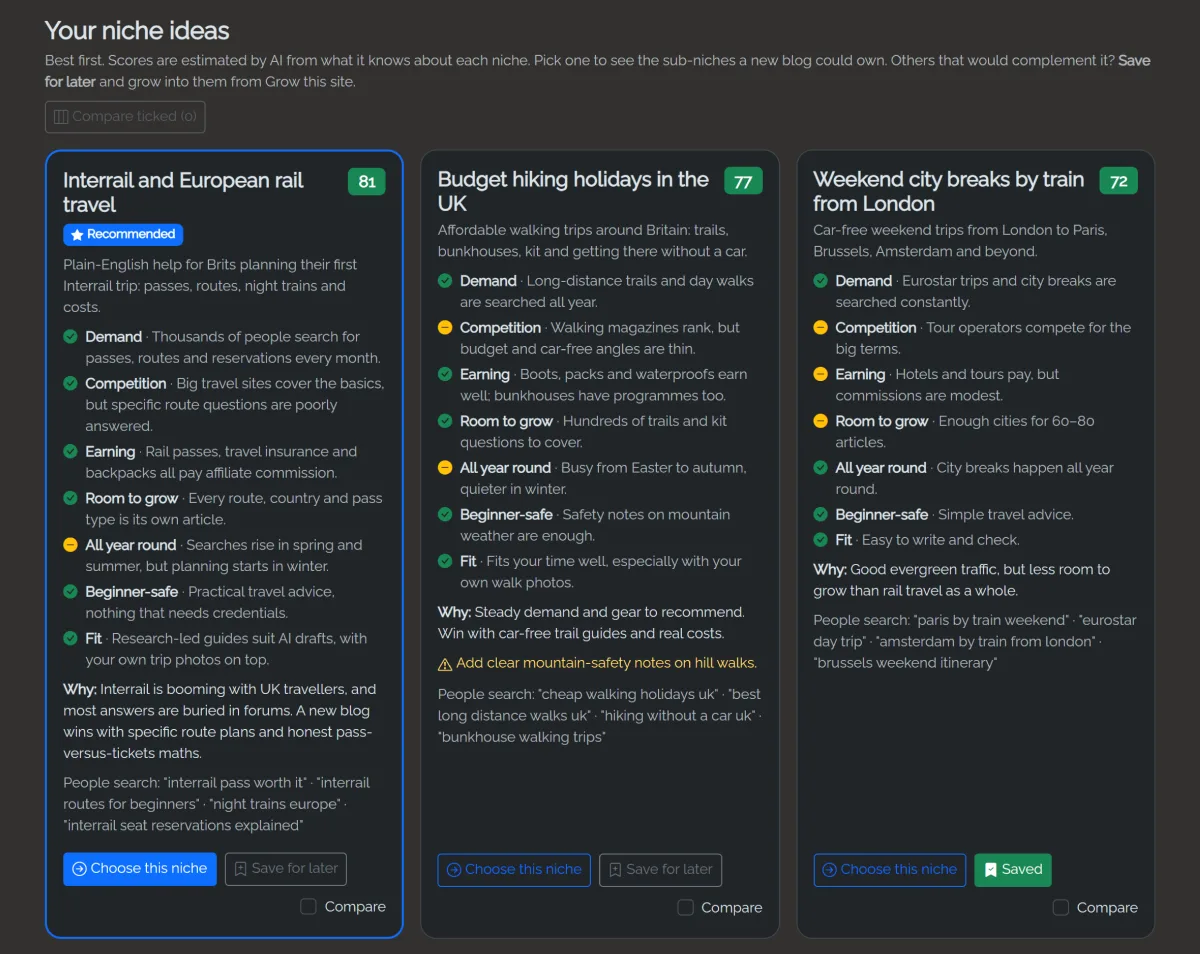
Task: Click the green check beside Fit in the Interrail card
Action: (x=70, y=638)
